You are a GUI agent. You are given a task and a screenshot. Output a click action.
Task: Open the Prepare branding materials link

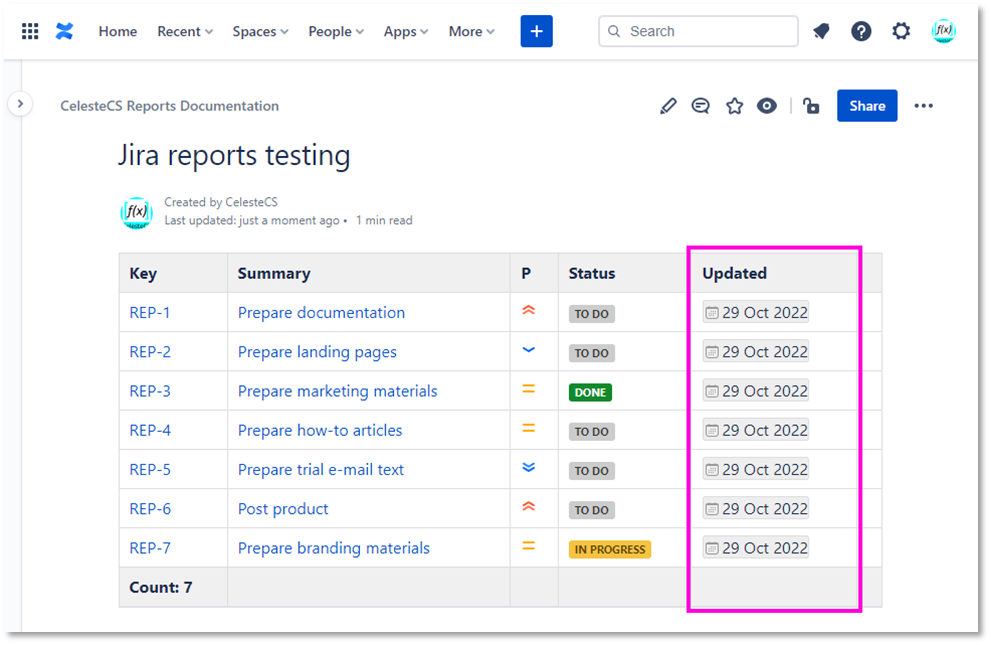point(334,548)
